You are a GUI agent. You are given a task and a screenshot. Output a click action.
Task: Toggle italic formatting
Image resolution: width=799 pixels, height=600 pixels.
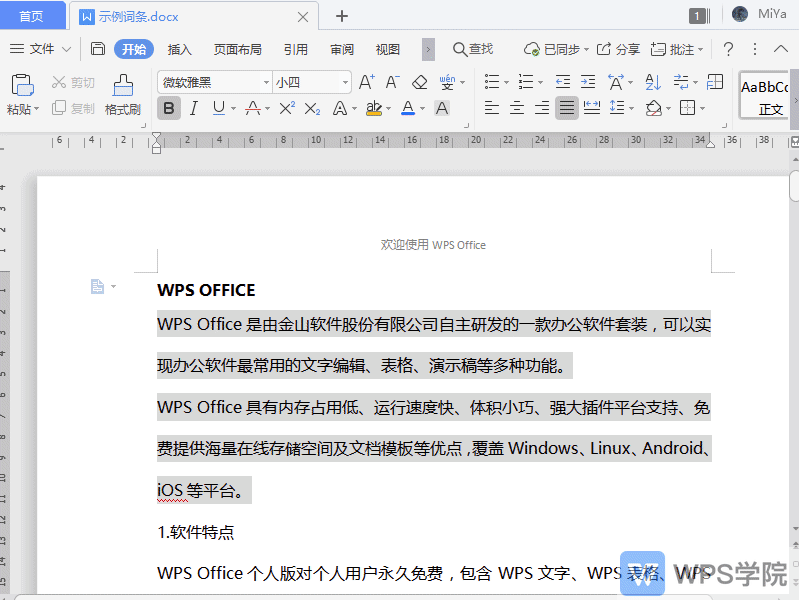pyautogui.click(x=194, y=108)
